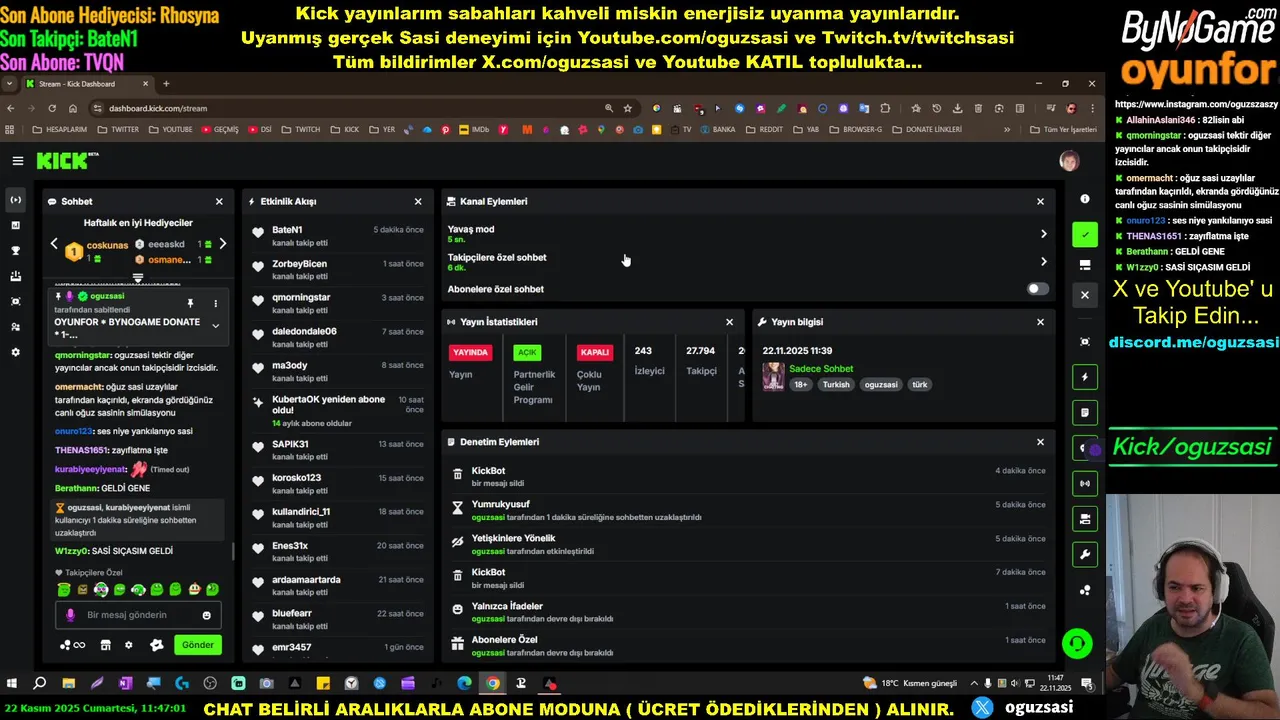Viewport: 1280px width, 720px height.
Task: Click the green checkmark layout button
Action: click(x=1085, y=235)
